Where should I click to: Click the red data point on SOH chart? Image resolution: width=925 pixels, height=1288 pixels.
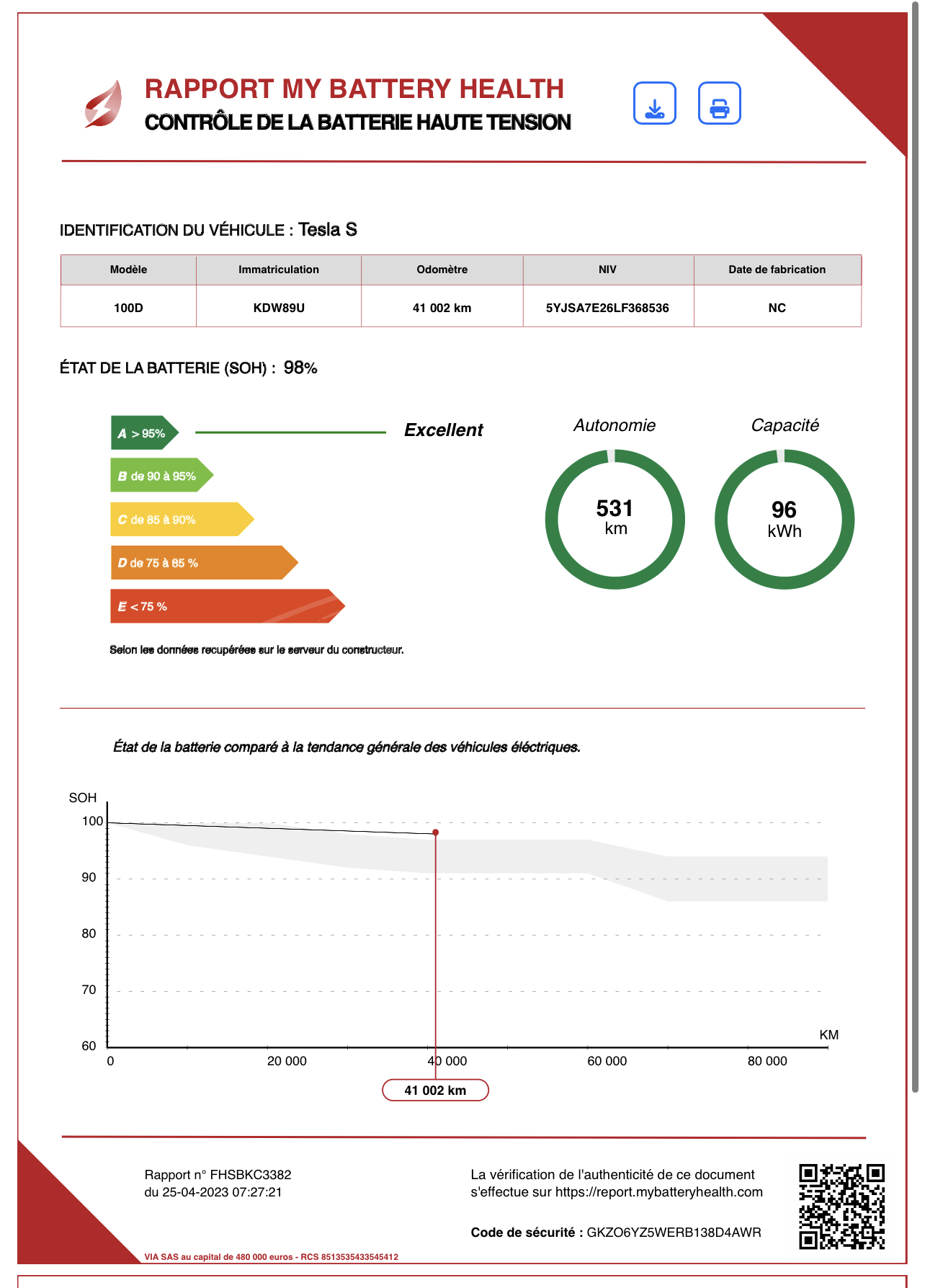click(x=435, y=832)
